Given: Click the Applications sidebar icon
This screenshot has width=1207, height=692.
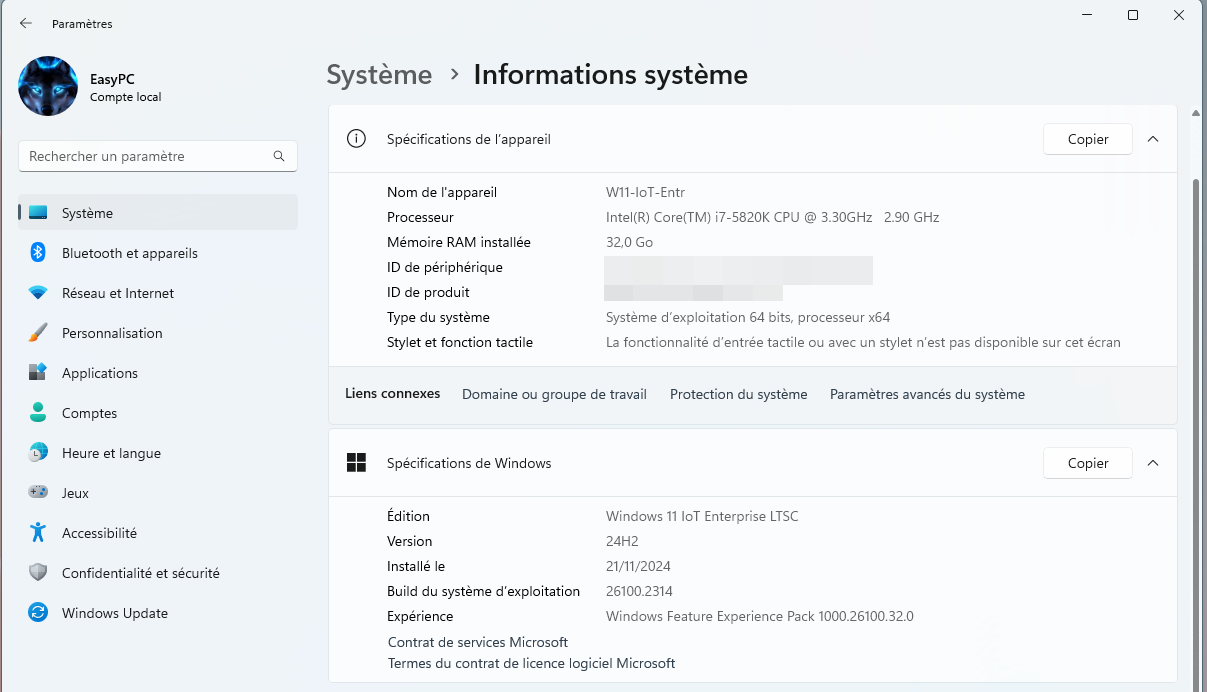Looking at the screenshot, I should click(x=38, y=373).
